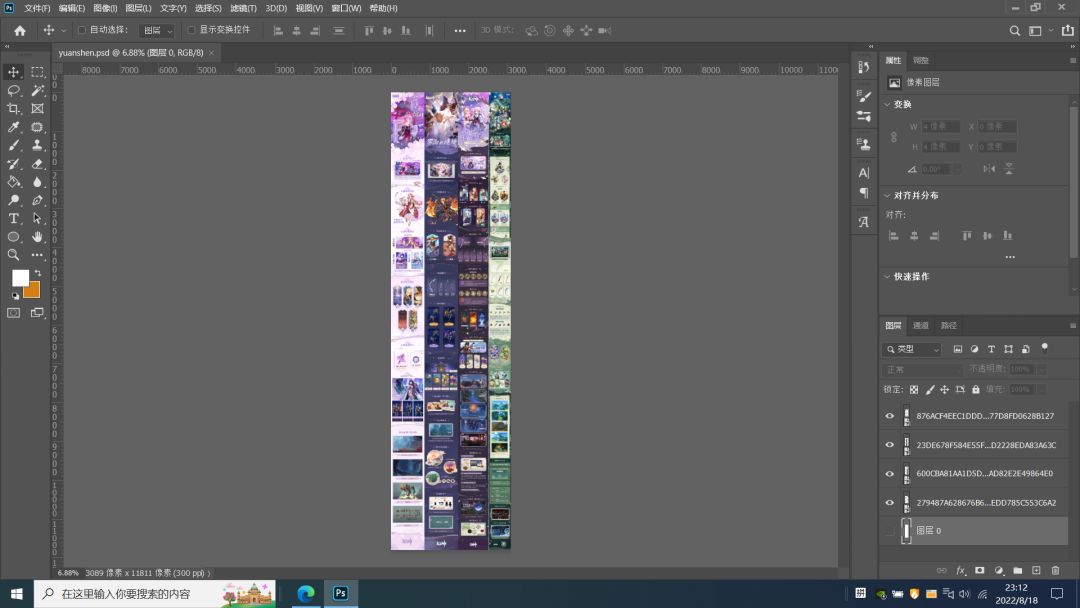
Task: Open the 类型 layer filter dropdown
Action: tap(912, 349)
